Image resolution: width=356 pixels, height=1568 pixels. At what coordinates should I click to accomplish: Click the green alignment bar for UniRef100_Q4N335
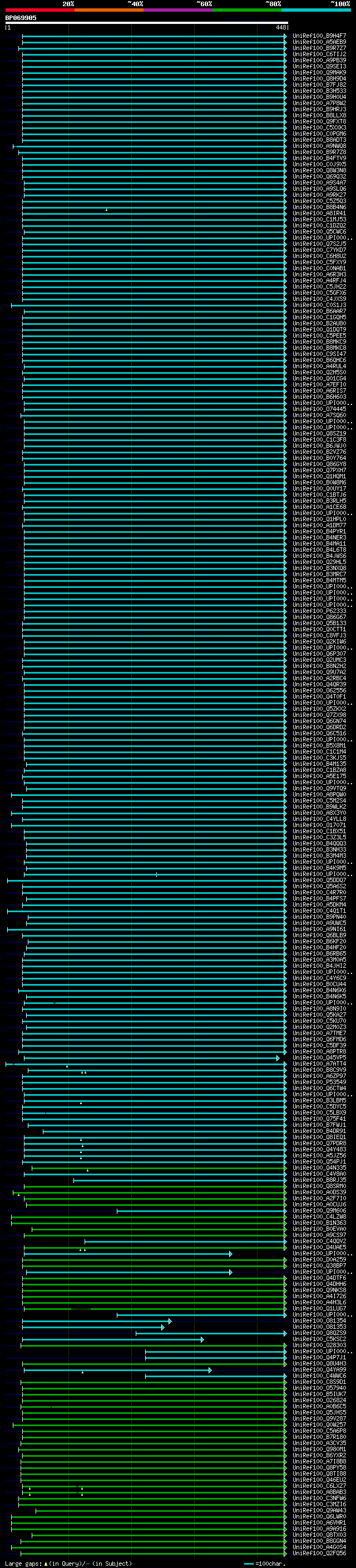point(159,1168)
